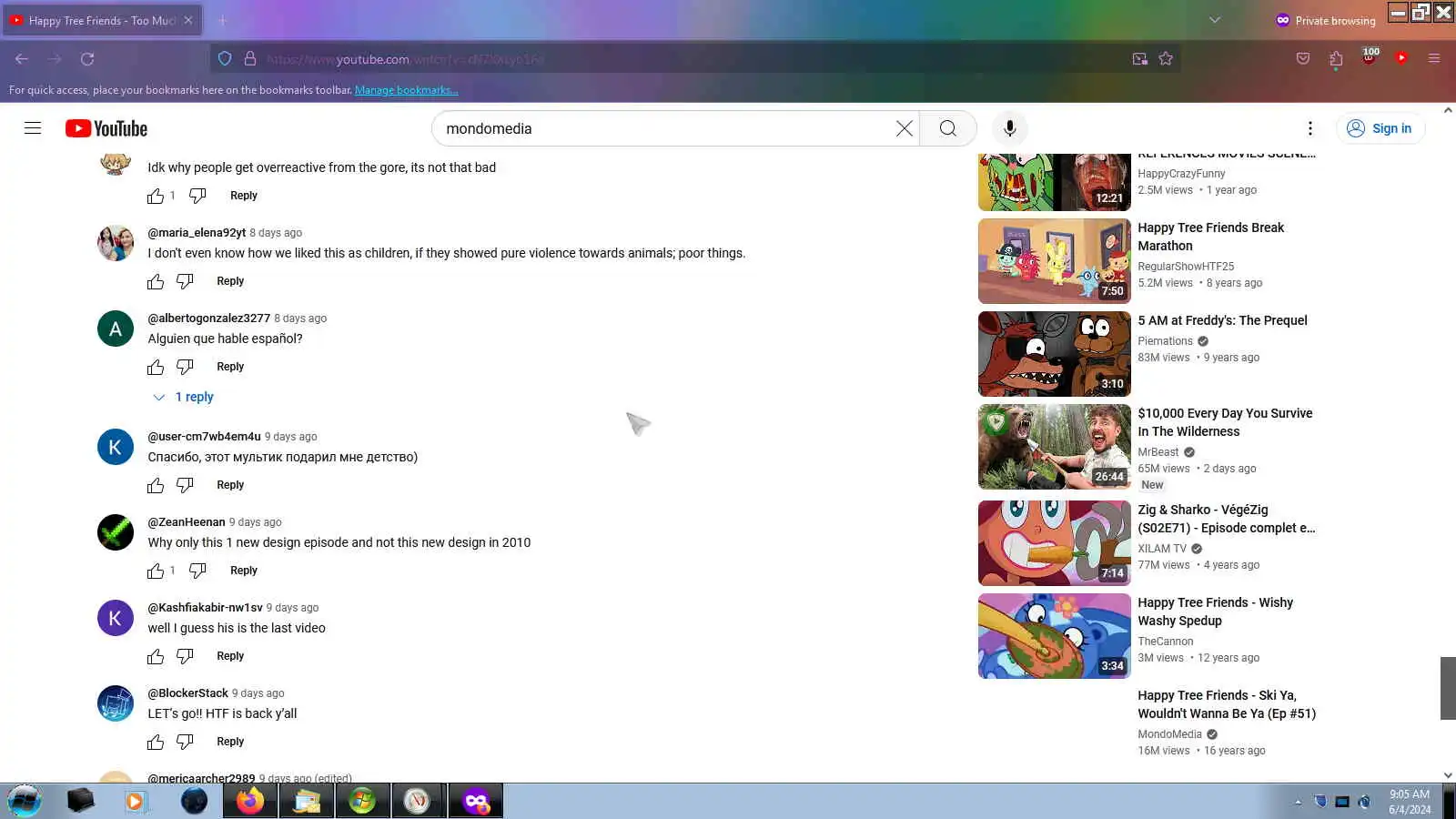
Task: Open the @Kashfiakabir-nw1sv channel link
Action: pos(205,608)
